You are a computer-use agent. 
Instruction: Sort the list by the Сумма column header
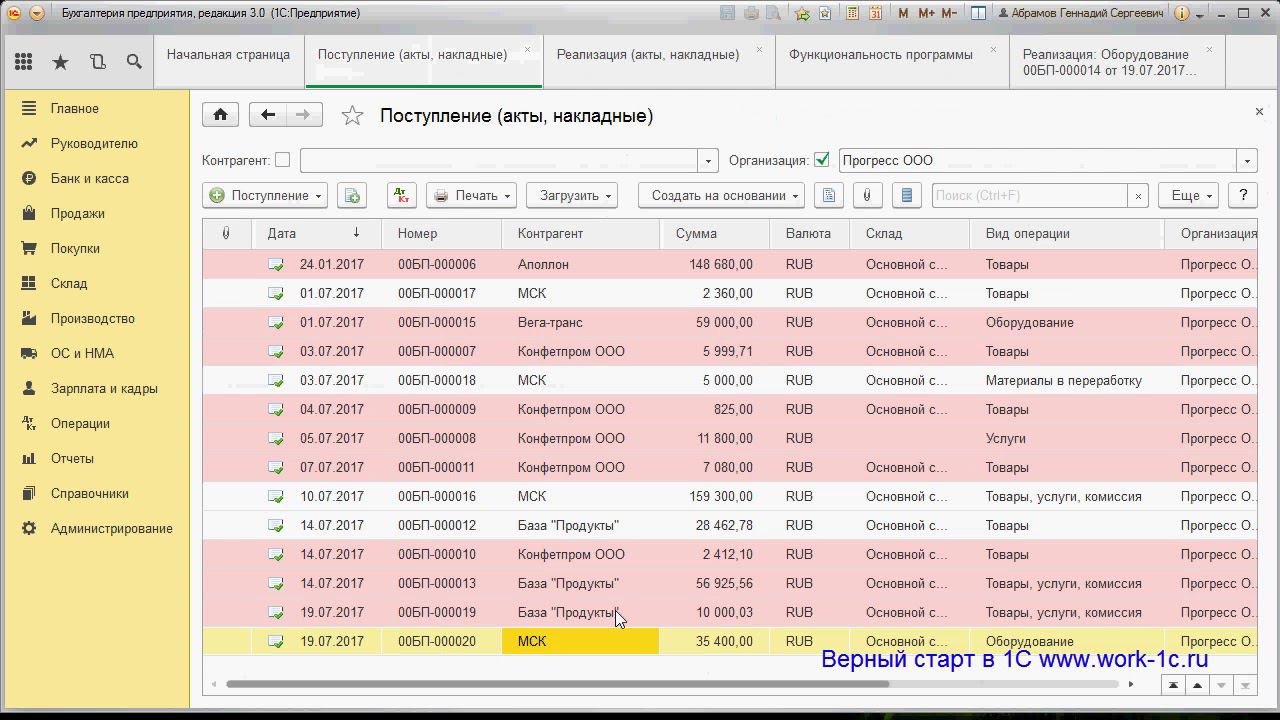(x=715, y=233)
